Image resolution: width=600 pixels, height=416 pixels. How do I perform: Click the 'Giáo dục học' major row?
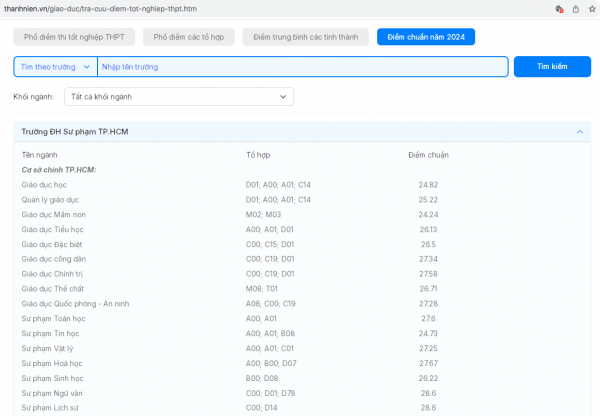[x=44, y=185]
